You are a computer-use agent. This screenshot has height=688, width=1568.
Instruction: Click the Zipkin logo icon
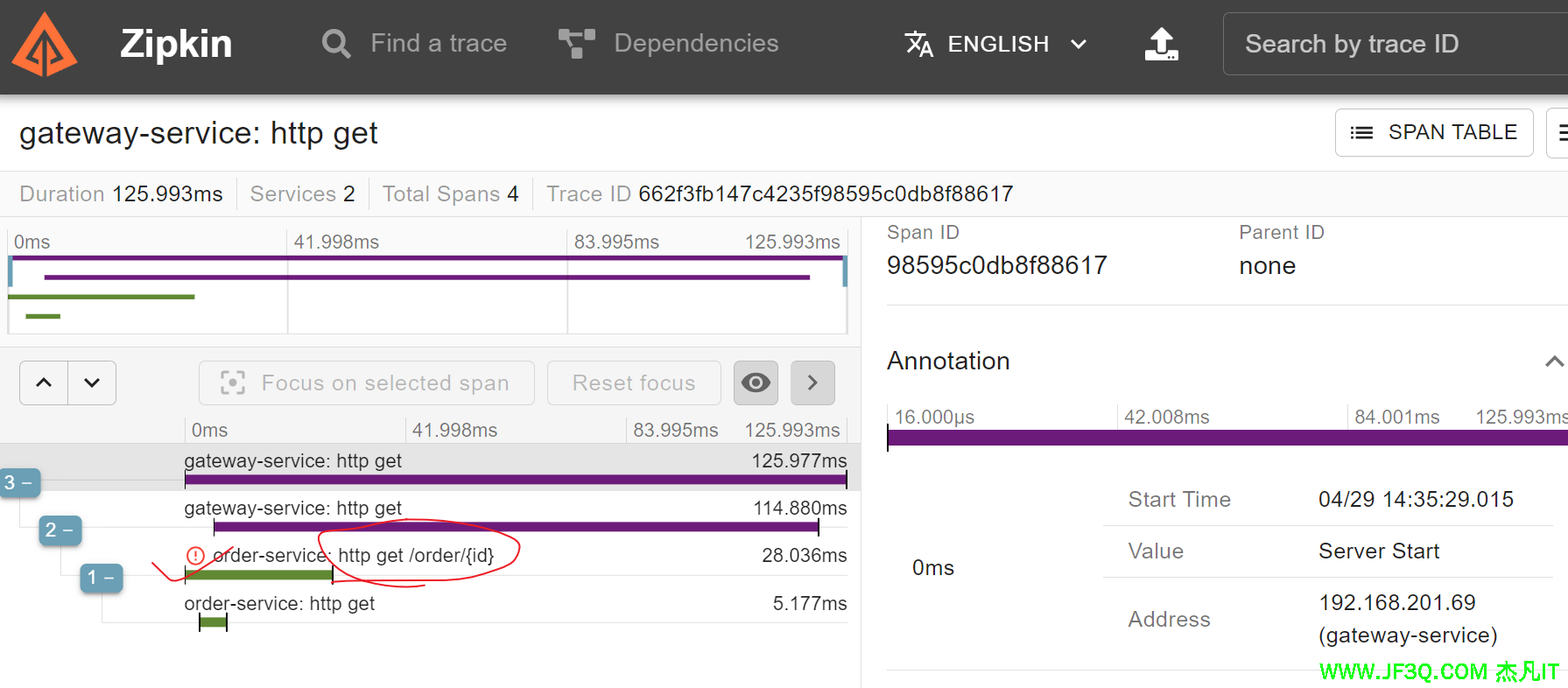45,46
